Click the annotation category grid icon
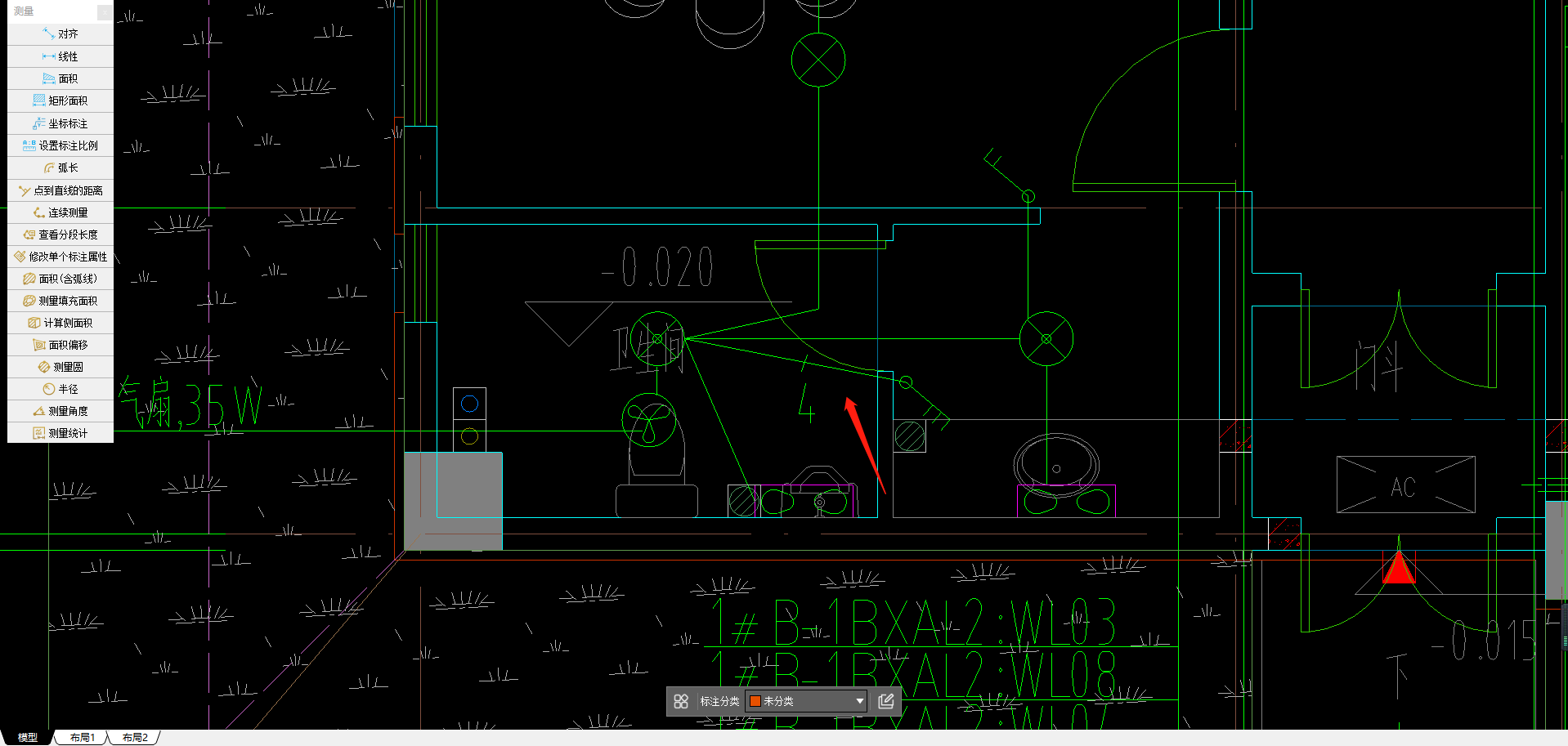This screenshot has height=746, width=1568. coord(681,701)
